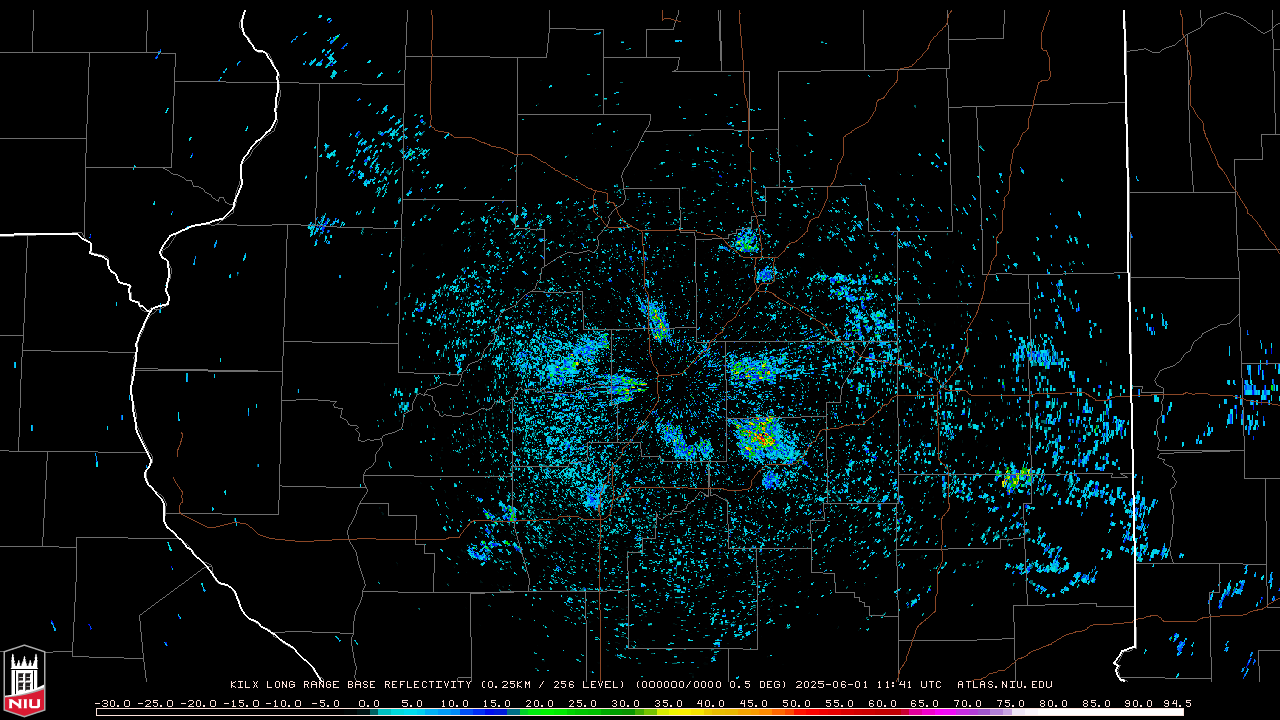The height and width of the screenshot is (720, 1280).
Task: Select the KILX LONG RANGE BASE REFLECTIVITY title
Action: click(351, 685)
